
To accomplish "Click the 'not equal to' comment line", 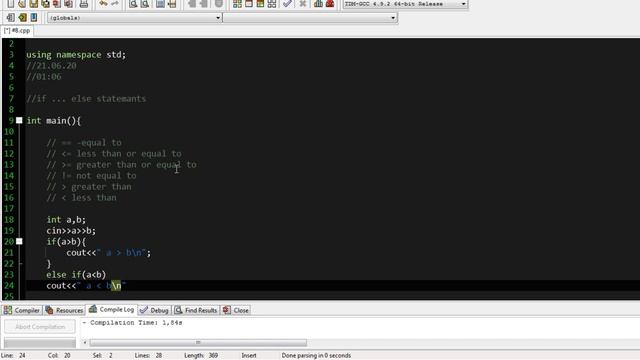I will [91, 176].
